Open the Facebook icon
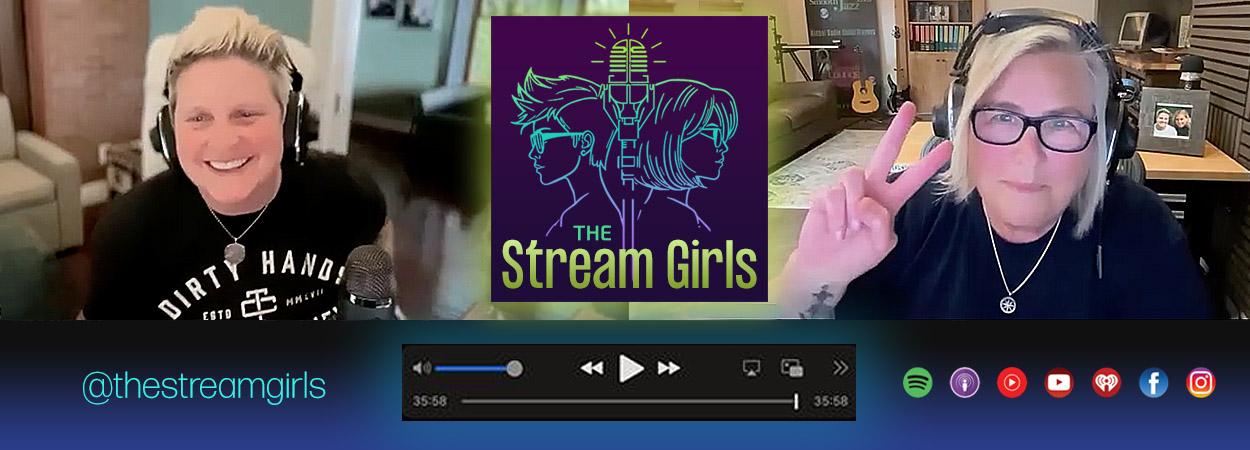The height and width of the screenshot is (450, 1250). coord(1153,382)
